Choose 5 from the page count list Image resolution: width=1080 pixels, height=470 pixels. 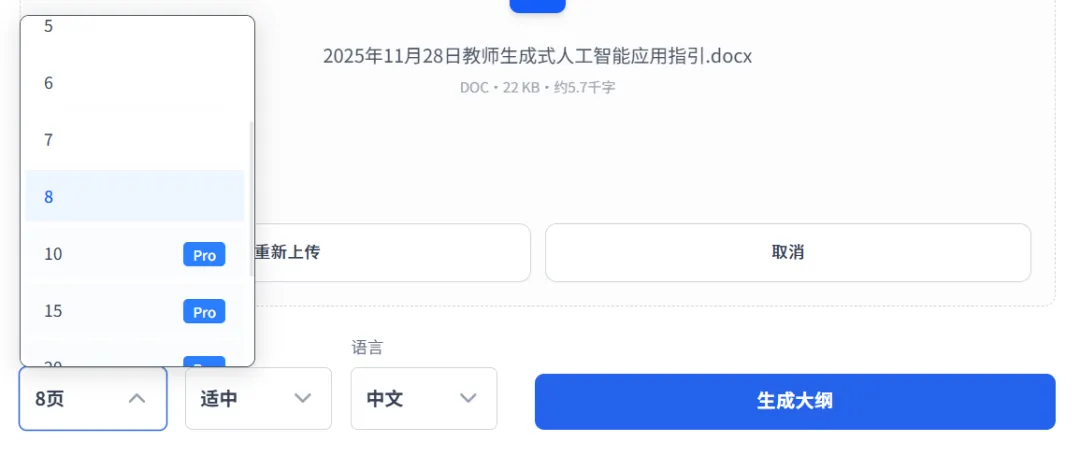[135, 26]
